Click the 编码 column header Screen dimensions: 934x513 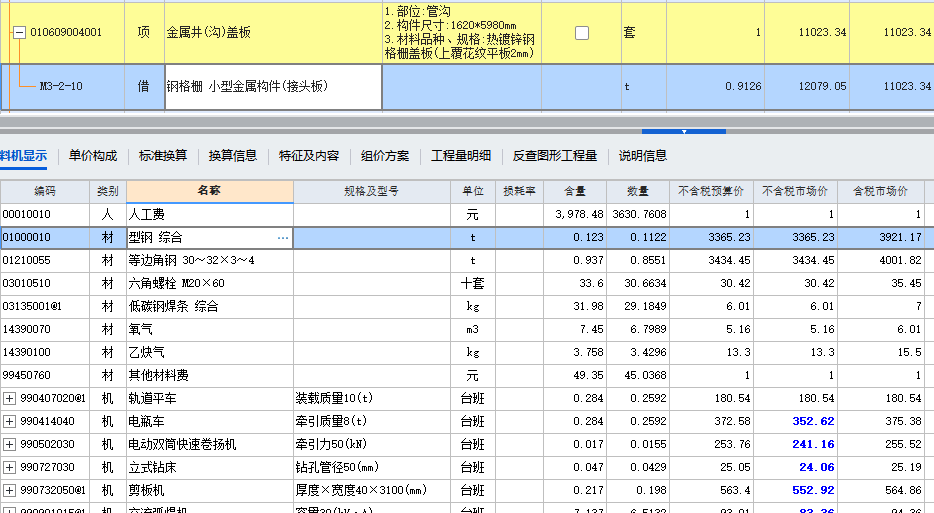click(45, 191)
